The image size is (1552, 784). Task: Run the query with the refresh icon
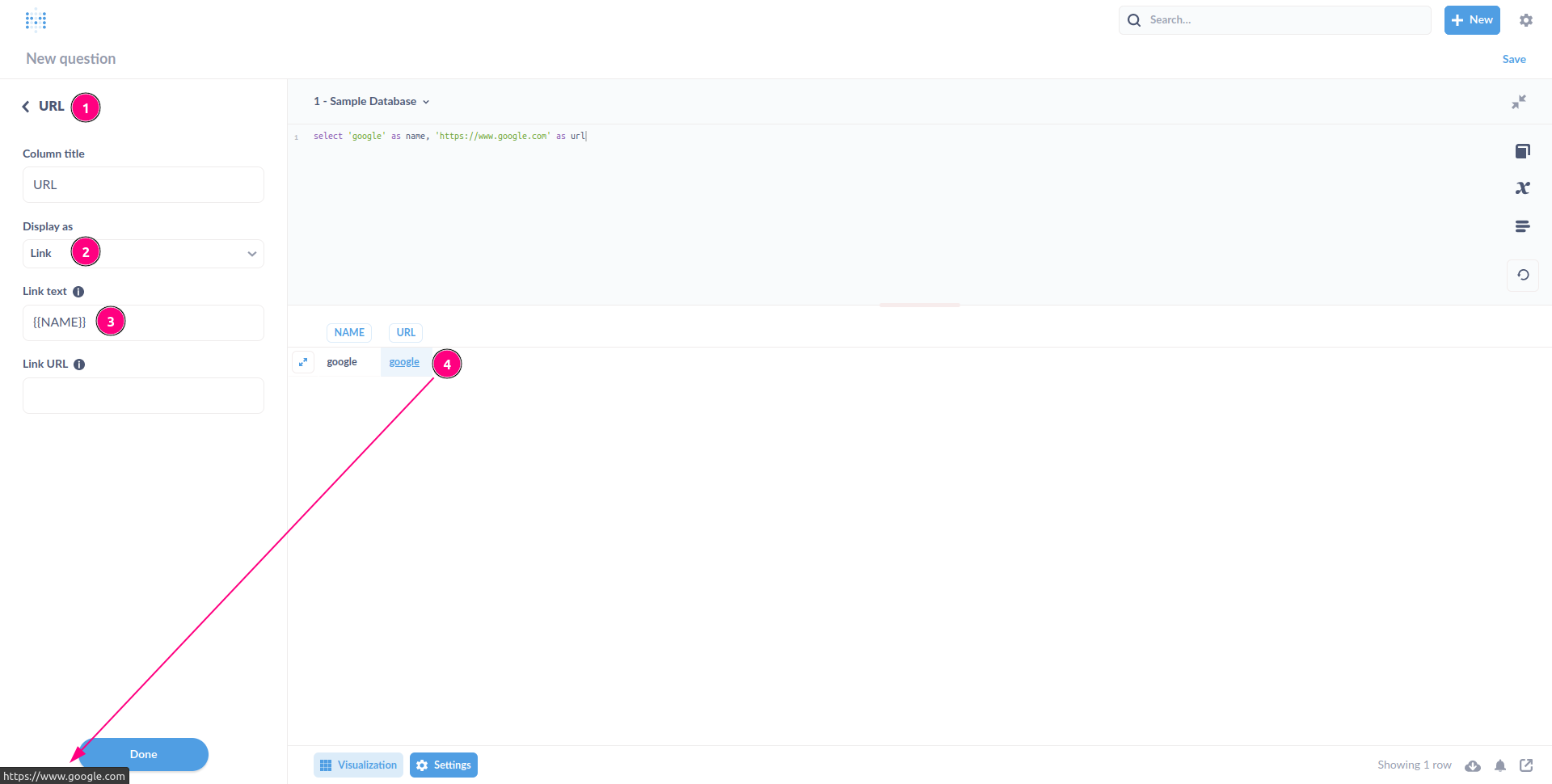tap(1524, 275)
